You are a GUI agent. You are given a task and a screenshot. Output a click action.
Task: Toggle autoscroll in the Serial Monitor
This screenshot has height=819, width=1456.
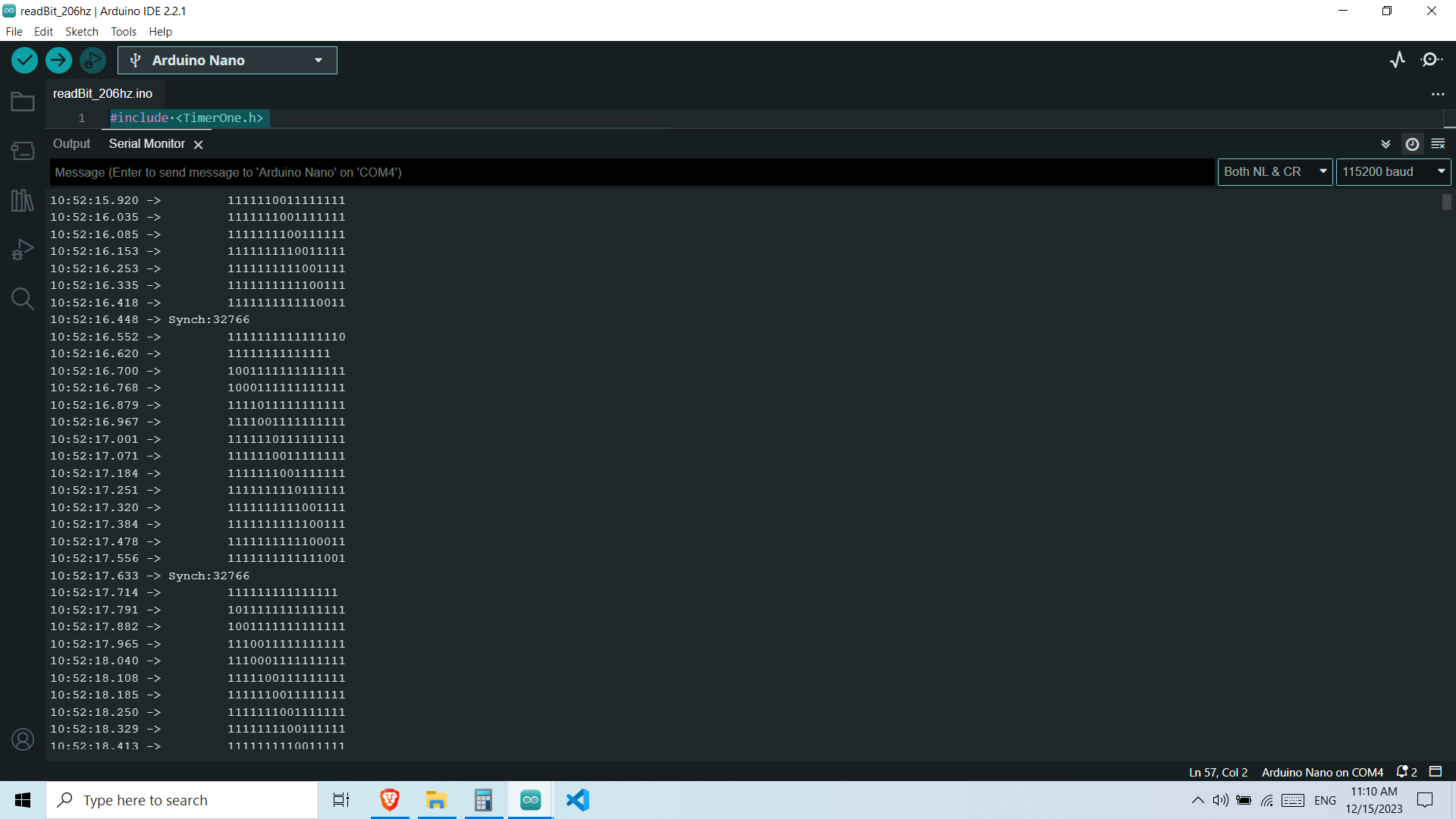click(1385, 143)
